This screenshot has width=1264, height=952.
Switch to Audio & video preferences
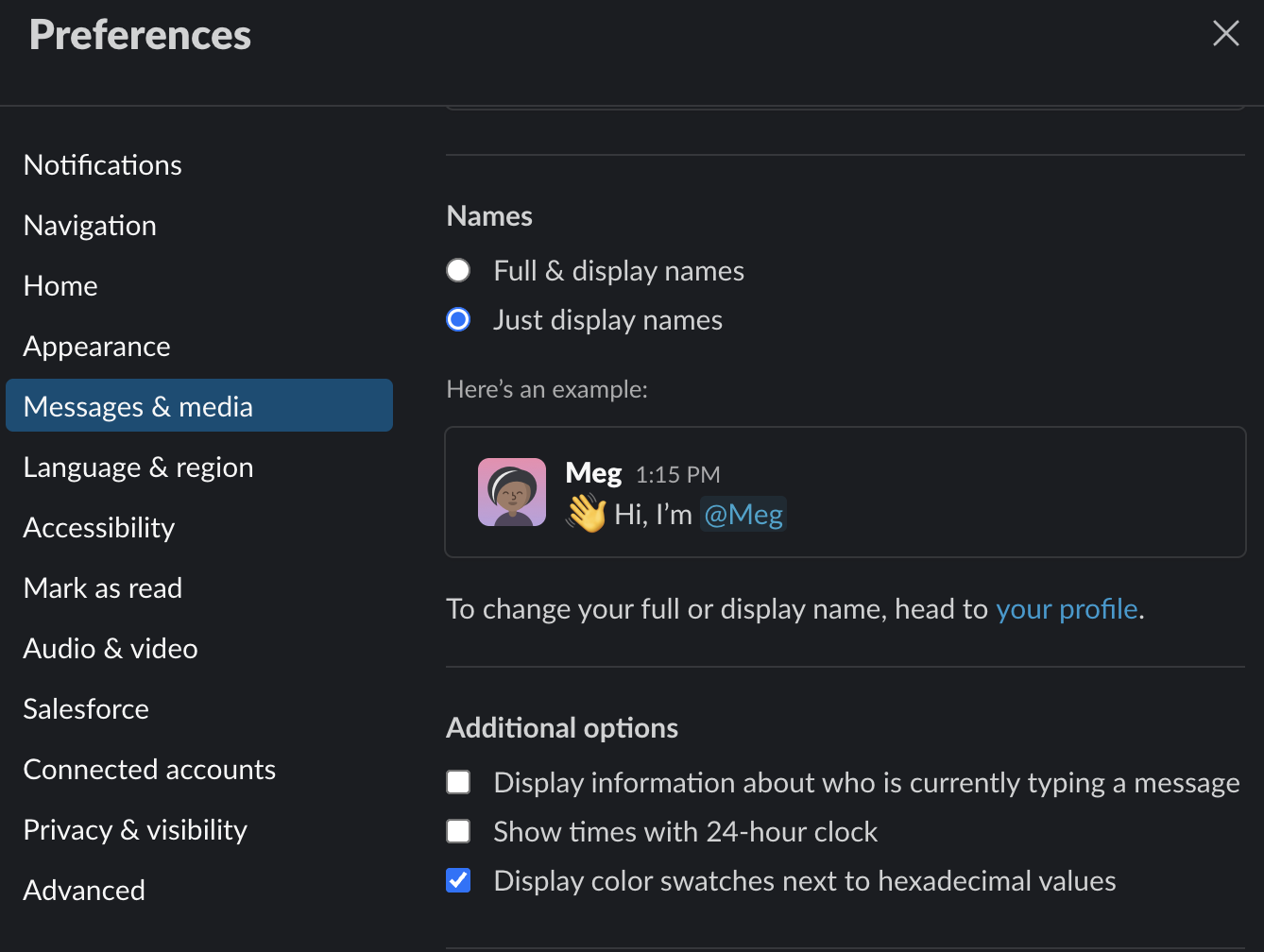pyautogui.click(x=111, y=649)
